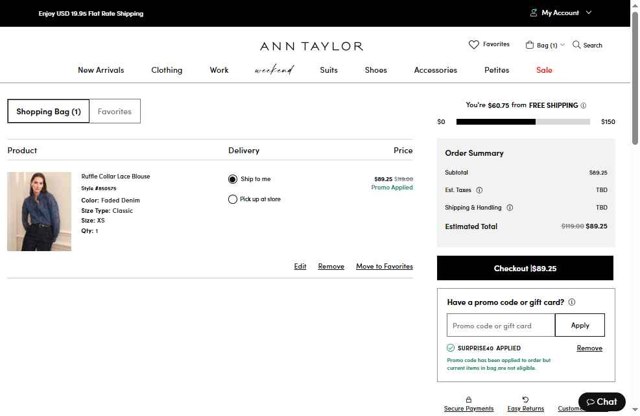640x416 pixels.
Task: Open the Sale menu
Action: point(544,70)
